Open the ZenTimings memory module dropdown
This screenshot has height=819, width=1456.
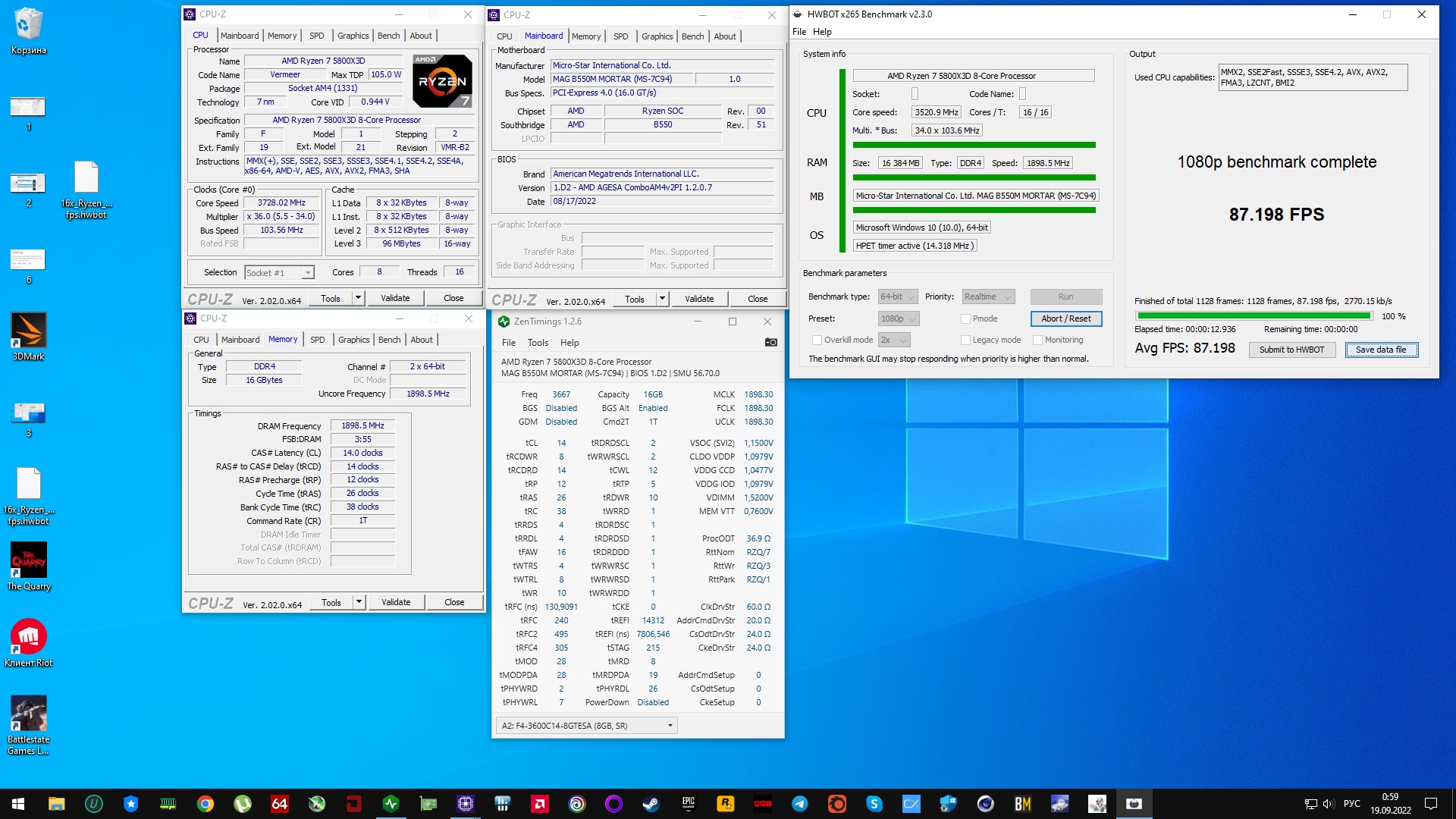(x=586, y=726)
